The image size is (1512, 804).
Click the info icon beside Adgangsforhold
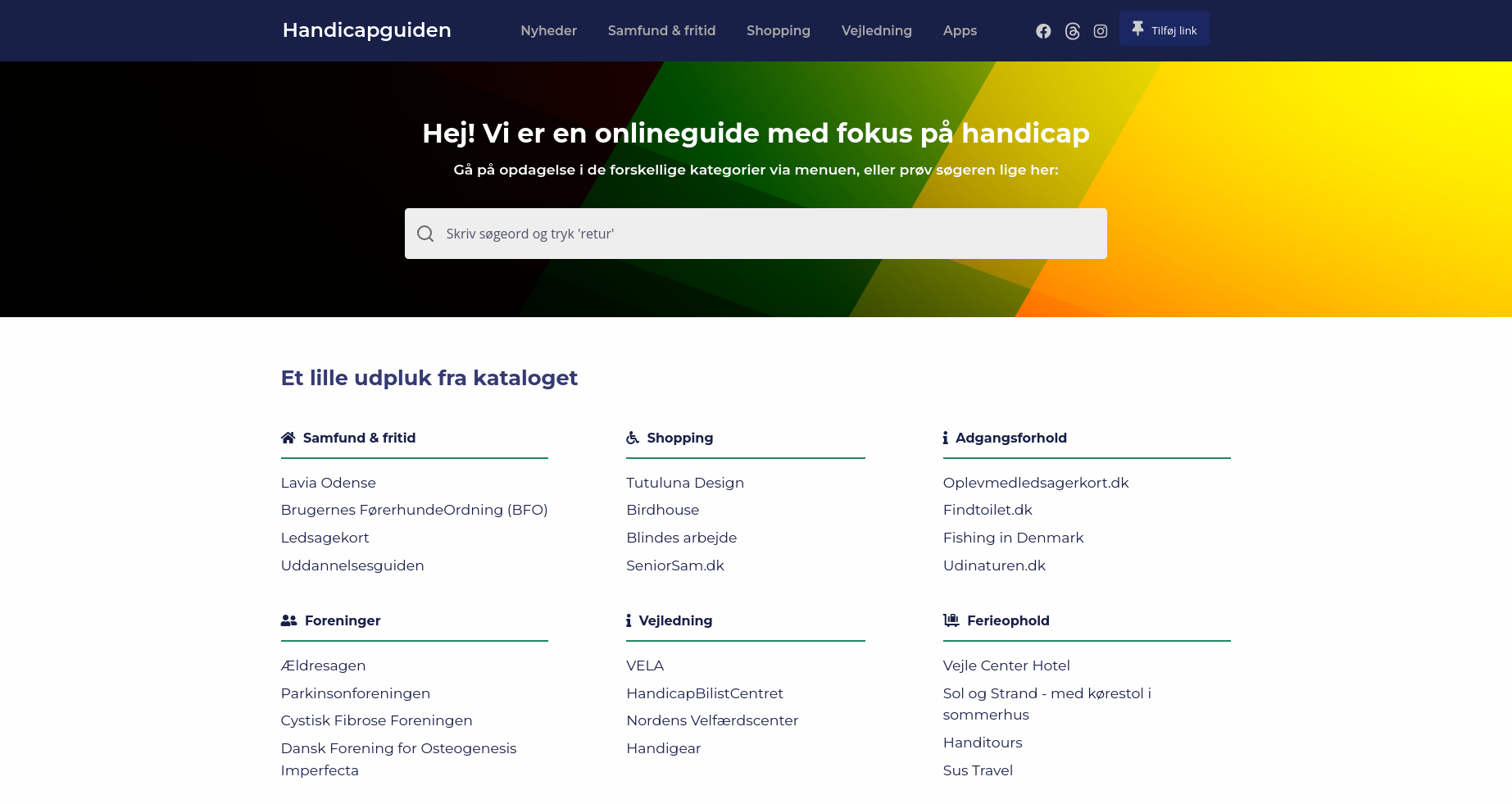[945, 438]
